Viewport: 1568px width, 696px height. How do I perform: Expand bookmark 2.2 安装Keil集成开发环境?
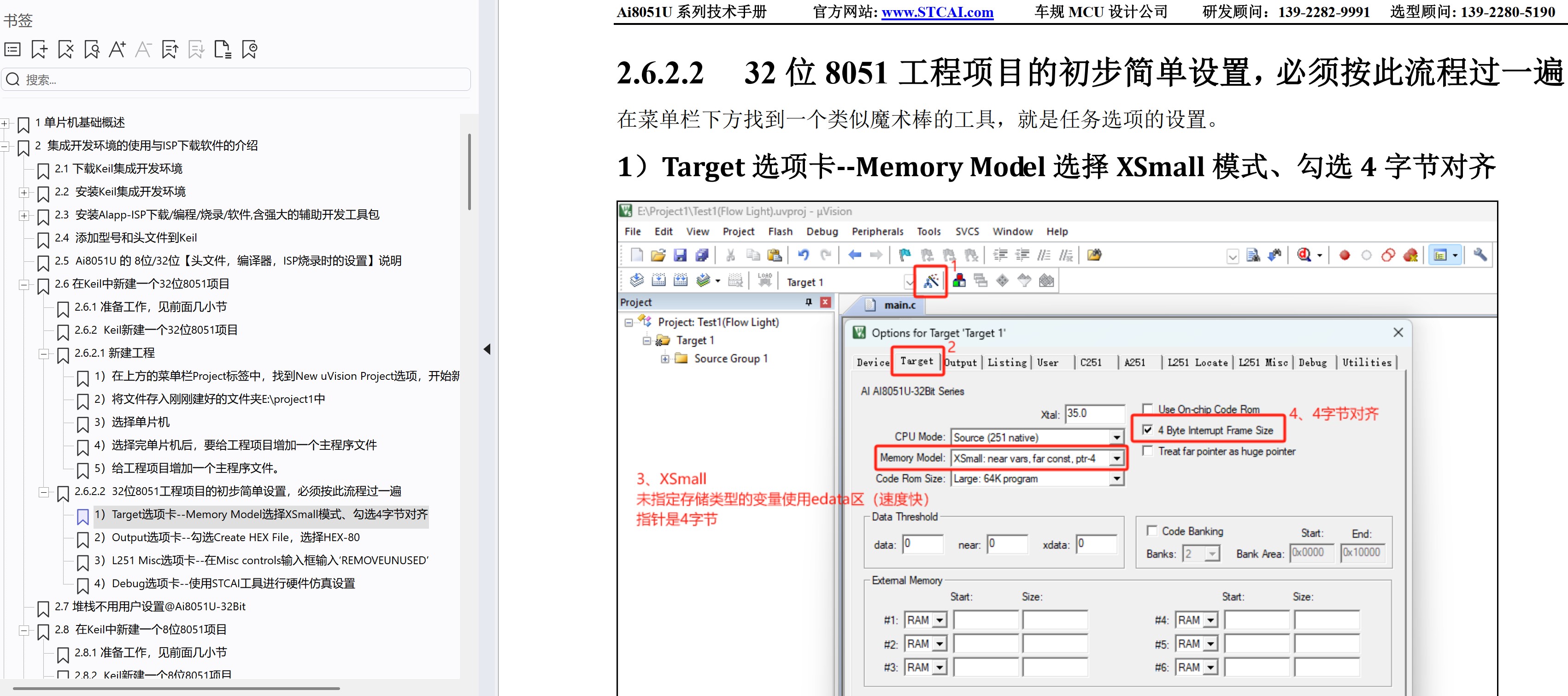[x=24, y=192]
